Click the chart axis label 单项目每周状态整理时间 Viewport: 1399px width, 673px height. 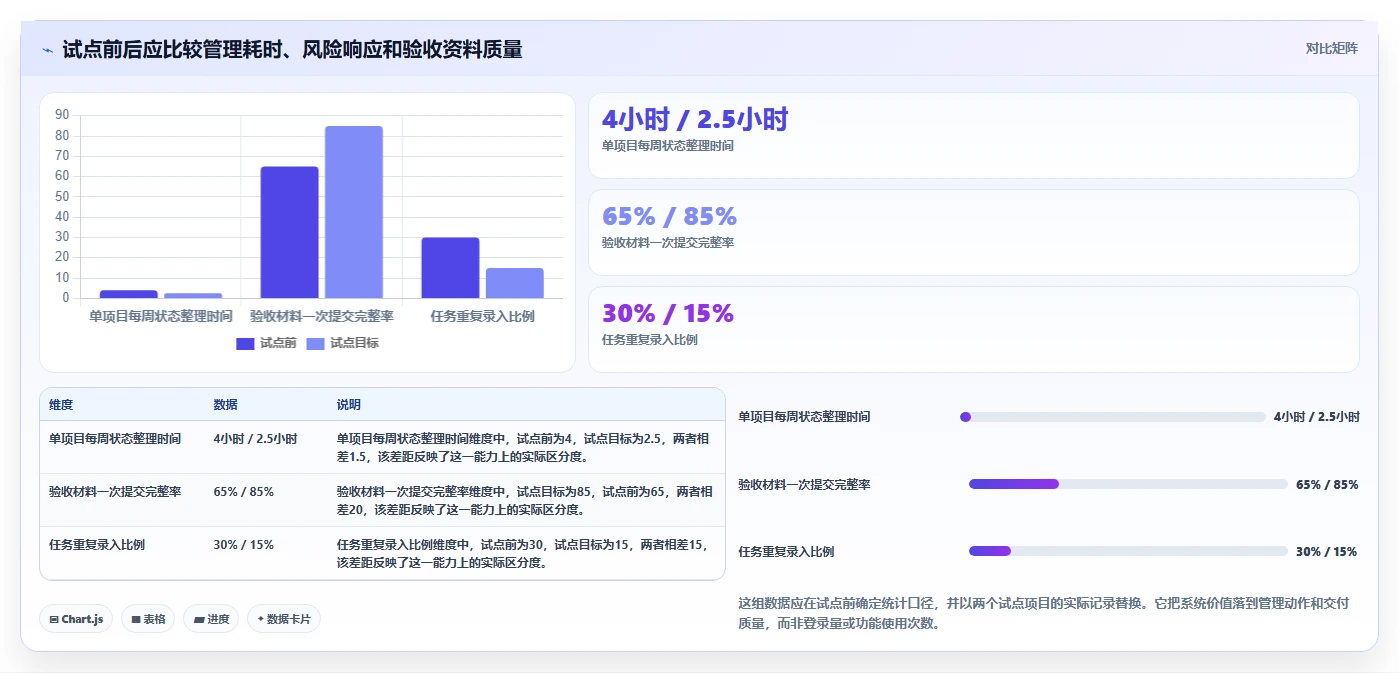[x=160, y=316]
